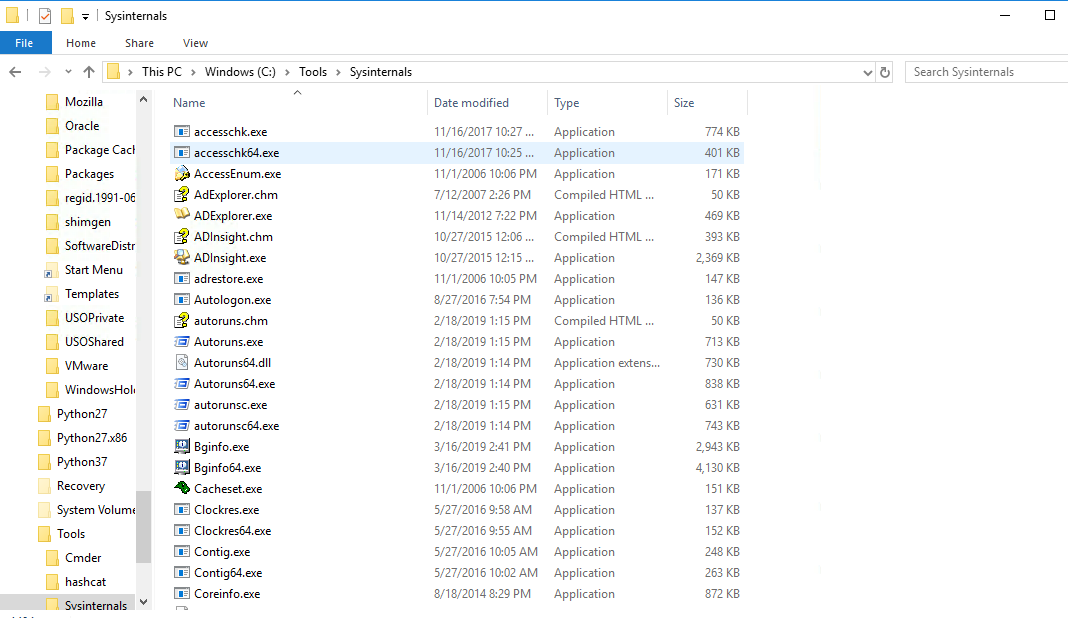Screen dimensions: 1068x618
Task: Click the Cacheset.exe green icon
Action: [182, 489]
